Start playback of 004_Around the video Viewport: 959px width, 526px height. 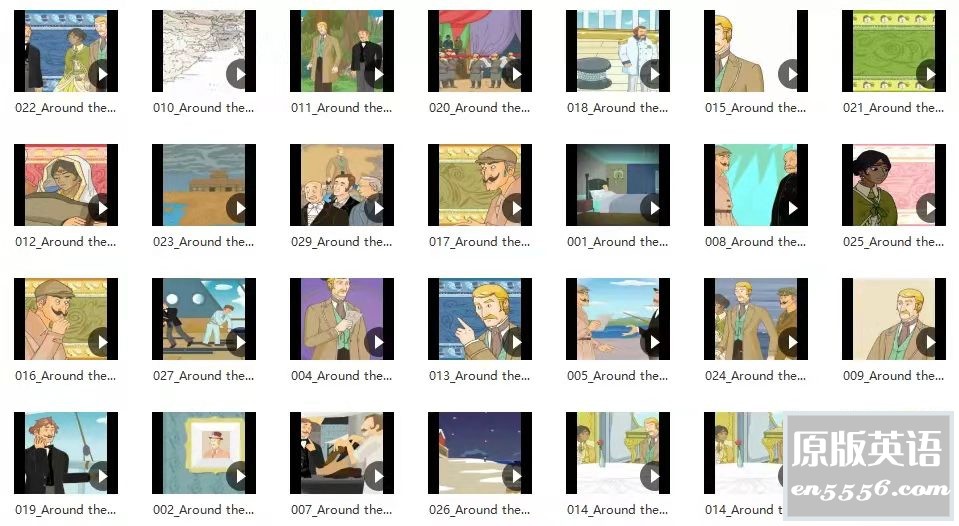point(376,342)
